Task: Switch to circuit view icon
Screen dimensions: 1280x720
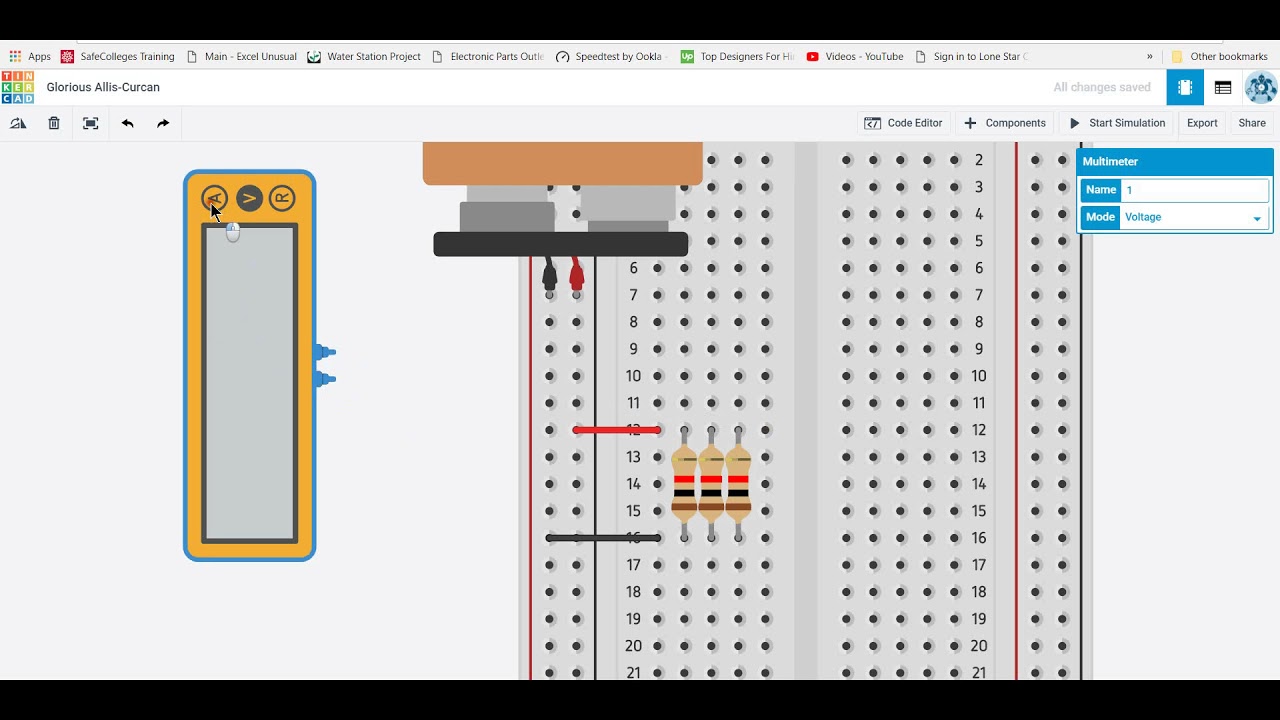Action: (x=1185, y=87)
